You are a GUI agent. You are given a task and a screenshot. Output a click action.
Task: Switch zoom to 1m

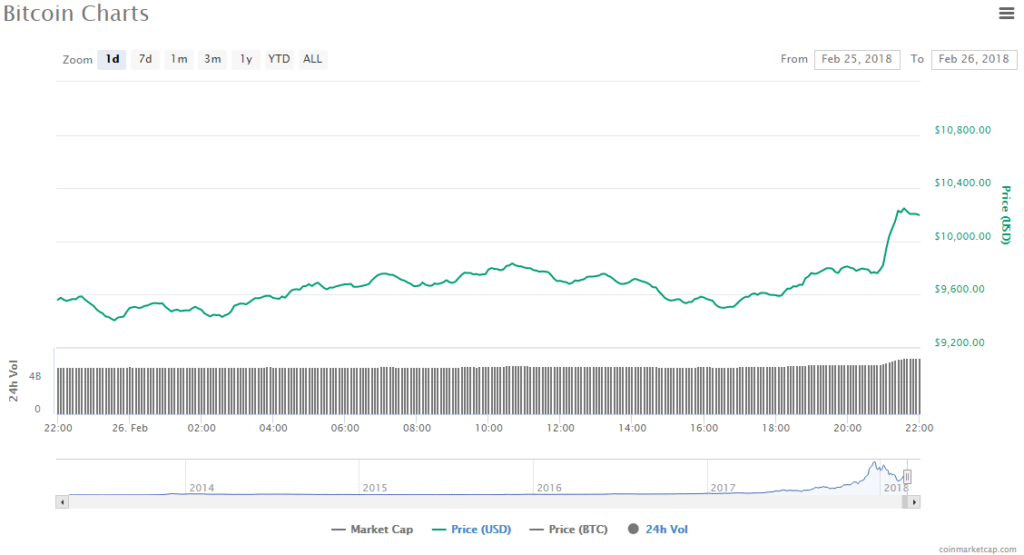tap(178, 59)
